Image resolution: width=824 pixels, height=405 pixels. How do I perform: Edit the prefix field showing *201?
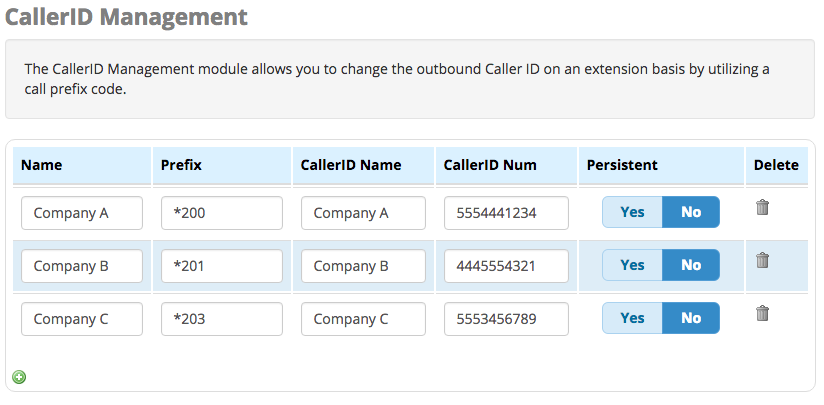[x=222, y=266]
